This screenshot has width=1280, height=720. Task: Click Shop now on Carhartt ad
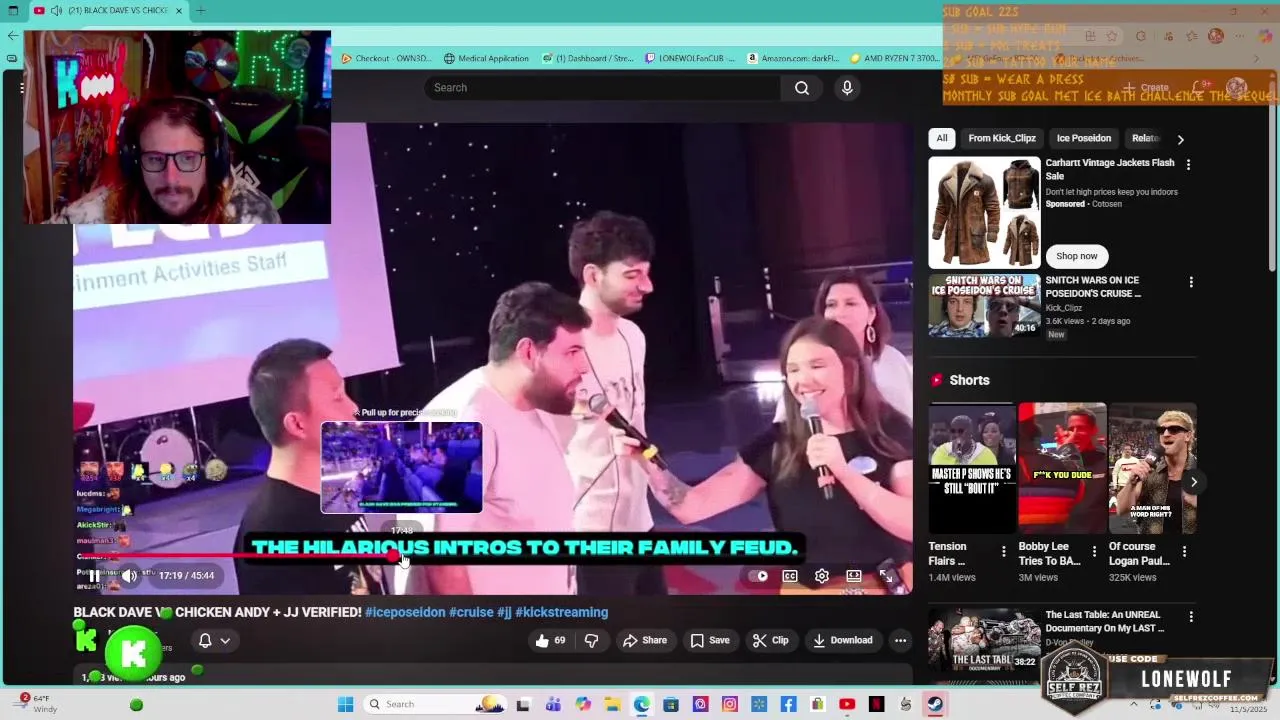1077,256
